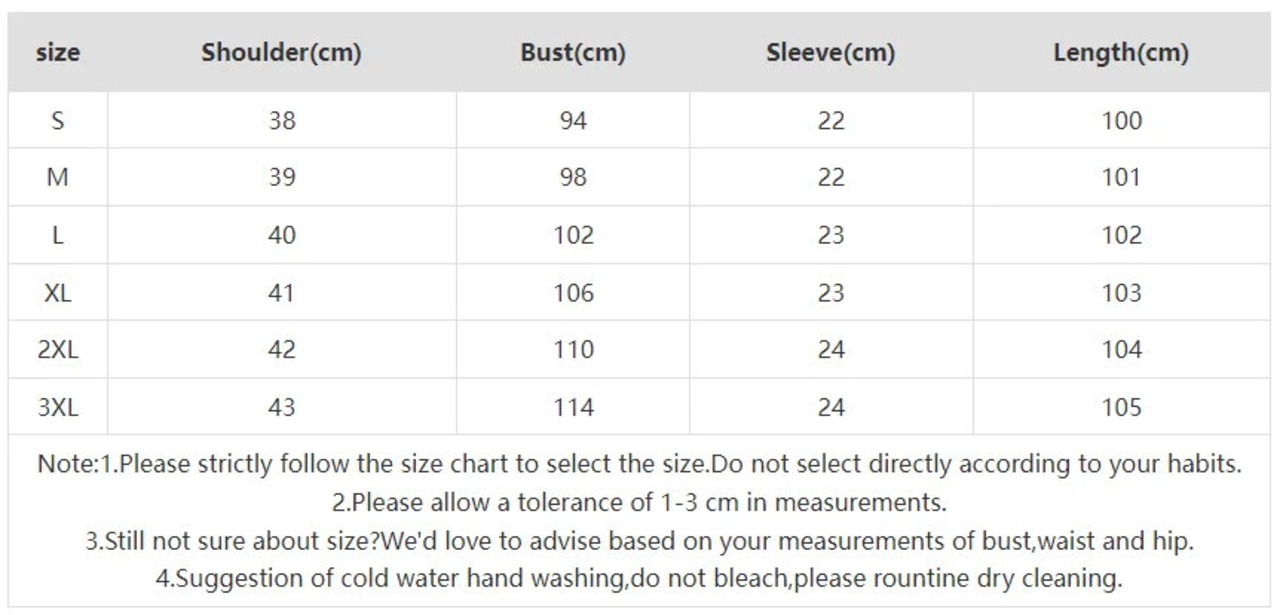Select the S size row label
1280x615 pixels.
point(58,121)
